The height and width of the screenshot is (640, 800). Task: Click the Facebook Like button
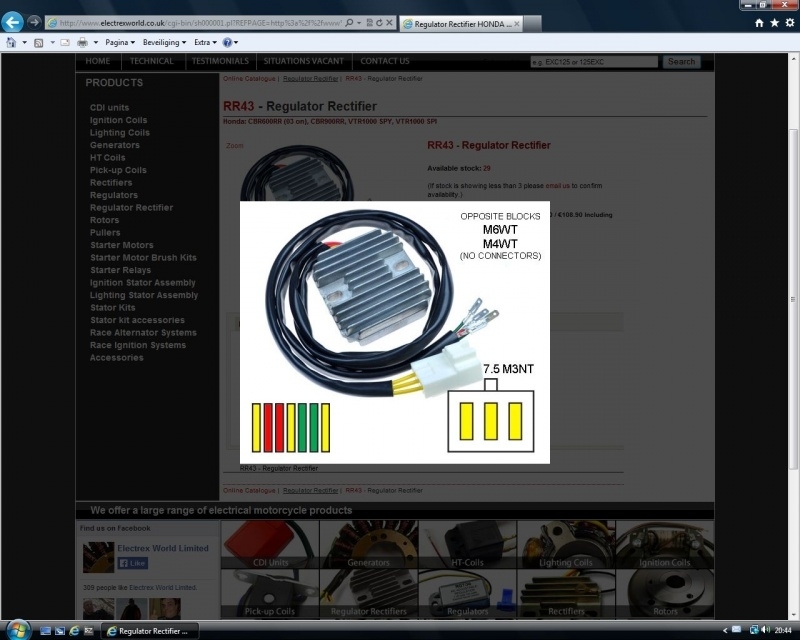(133, 563)
